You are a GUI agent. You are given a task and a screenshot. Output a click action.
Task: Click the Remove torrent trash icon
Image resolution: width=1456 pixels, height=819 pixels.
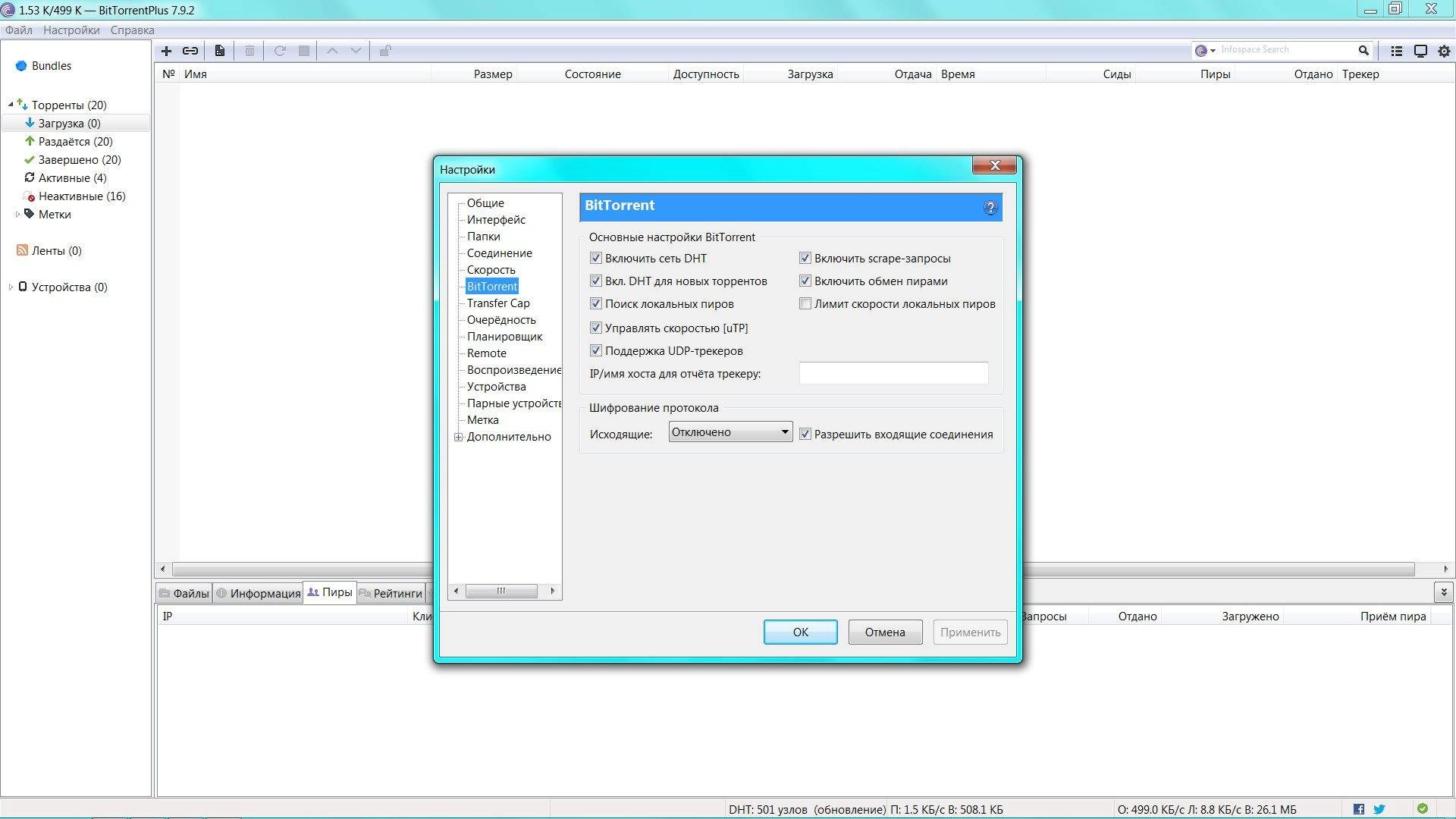coord(249,51)
